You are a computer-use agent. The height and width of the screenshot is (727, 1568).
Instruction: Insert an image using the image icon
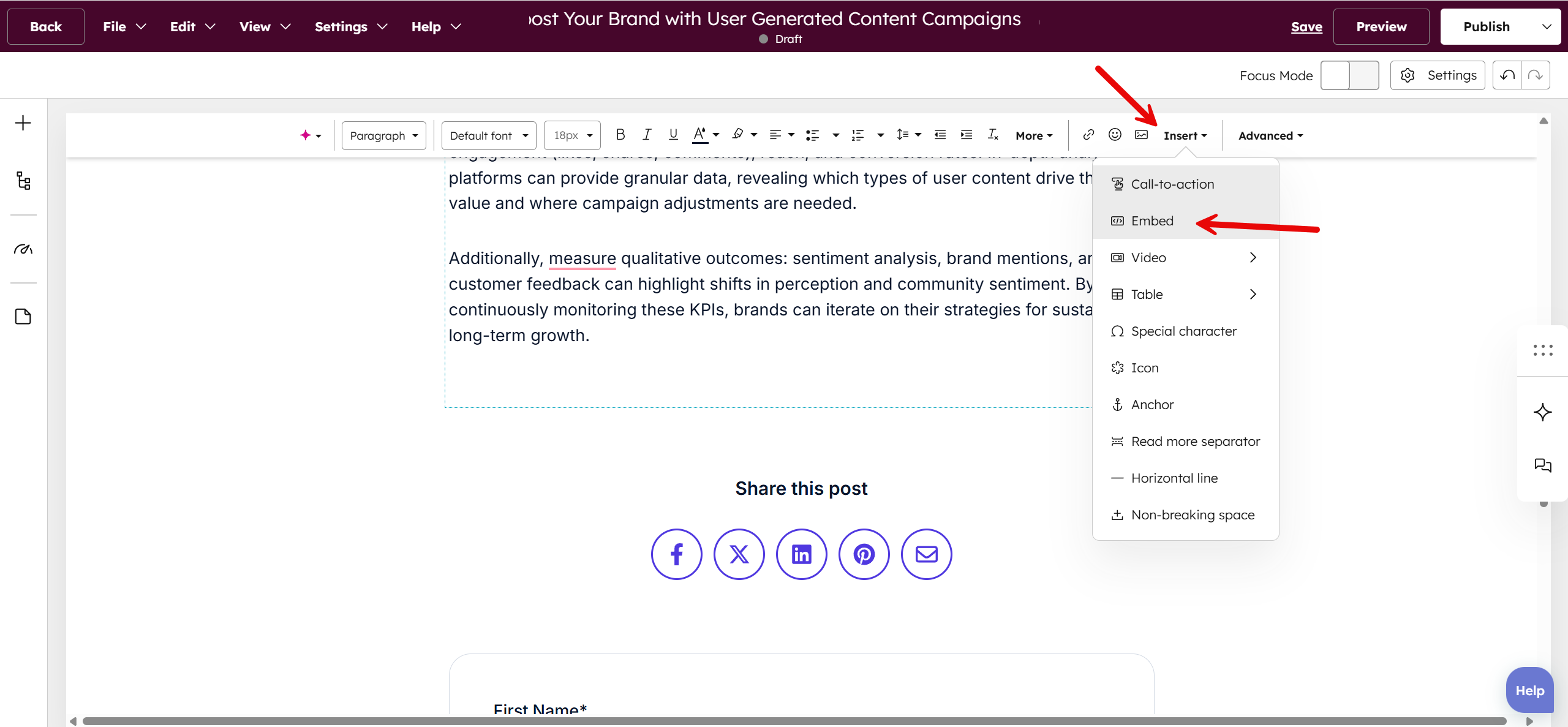[1141, 135]
